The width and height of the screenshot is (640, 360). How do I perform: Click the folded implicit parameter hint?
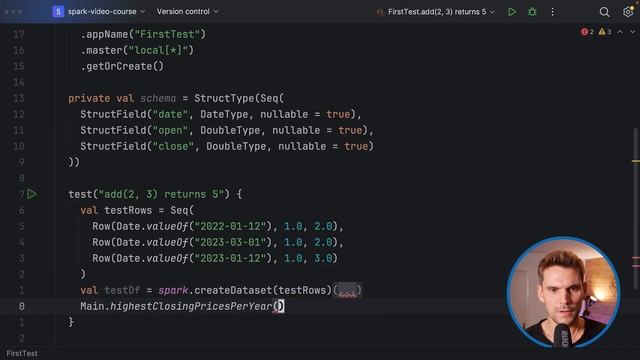(347, 290)
